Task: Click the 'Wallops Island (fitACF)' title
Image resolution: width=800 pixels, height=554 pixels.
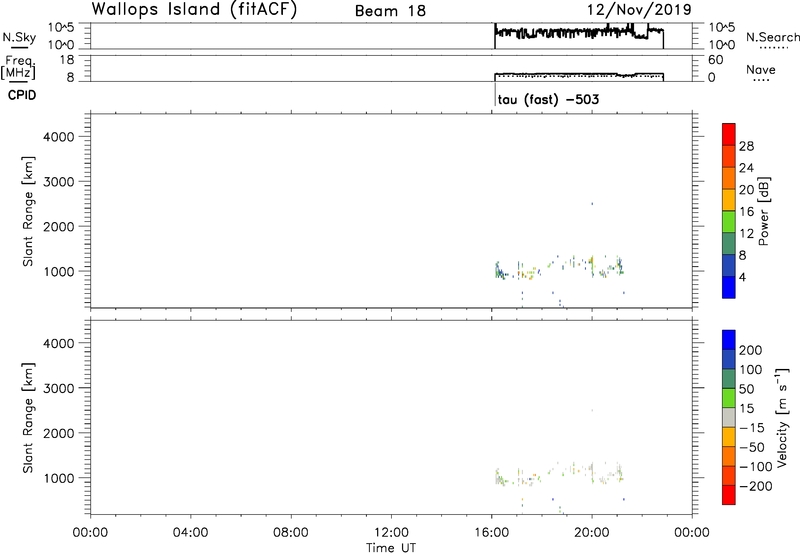Action: [x=194, y=10]
